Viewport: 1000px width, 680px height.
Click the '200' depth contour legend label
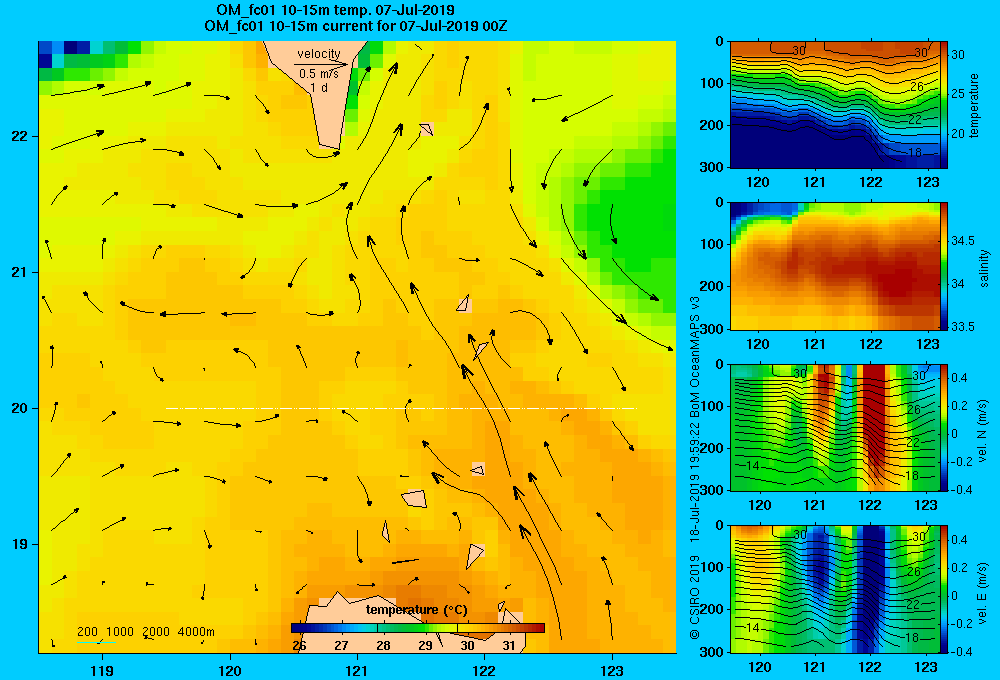pyautogui.click(x=87, y=632)
